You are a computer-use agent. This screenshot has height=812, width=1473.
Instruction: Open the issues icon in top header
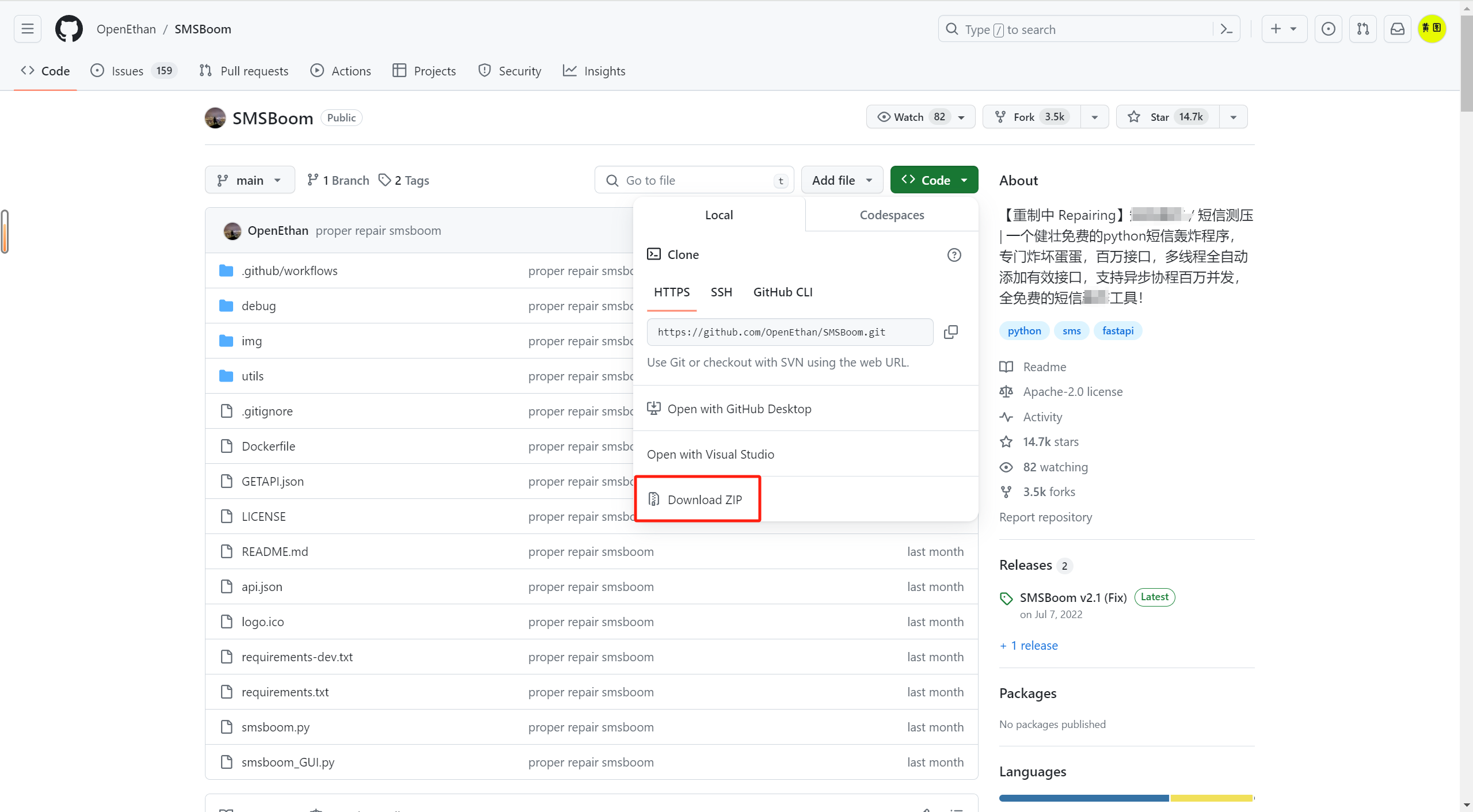tap(1328, 29)
